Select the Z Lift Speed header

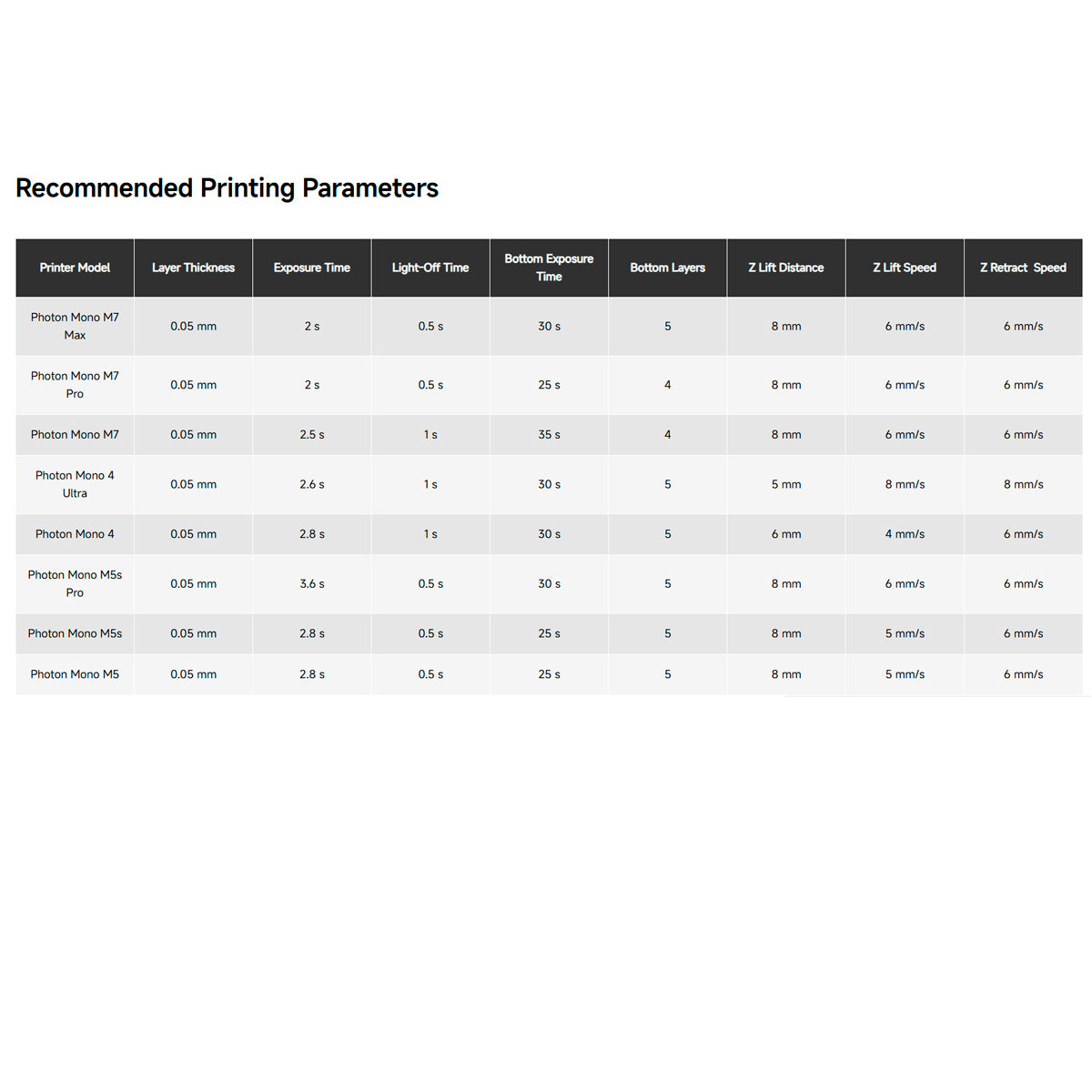[905, 268]
